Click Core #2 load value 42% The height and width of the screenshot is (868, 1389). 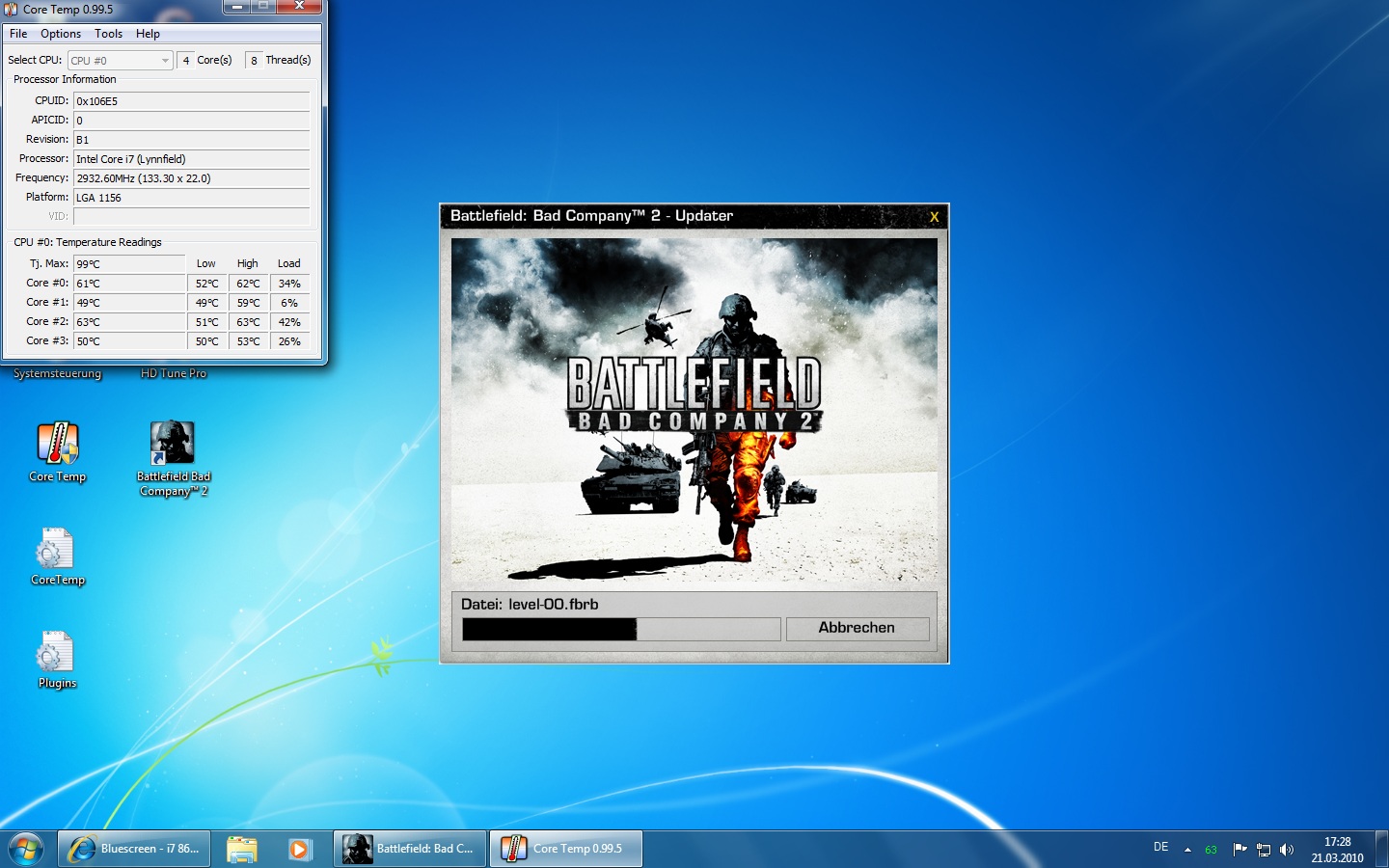click(289, 322)
